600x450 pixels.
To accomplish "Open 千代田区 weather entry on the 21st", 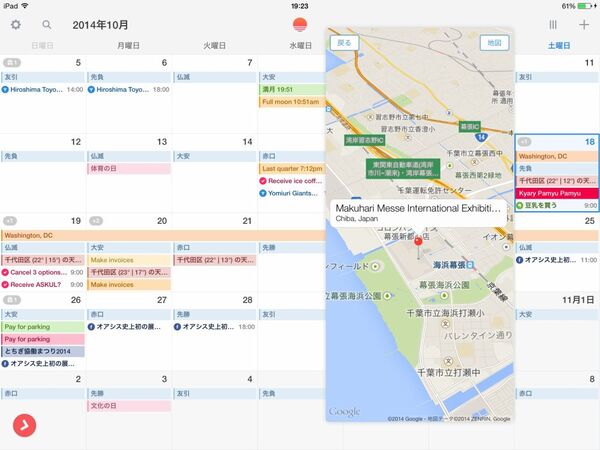I will click(215, 260).
